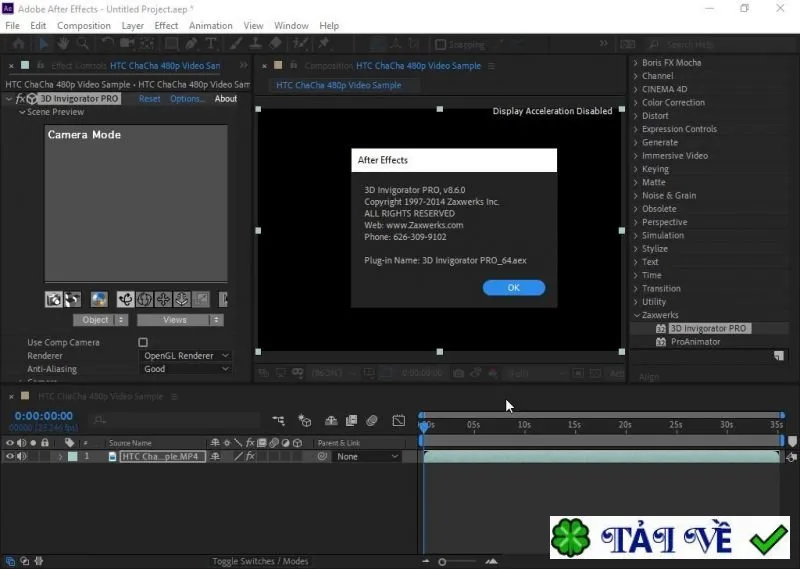
Task: Click Reset for 3D Invigorator PRO
Action: [x=149, y=99]
